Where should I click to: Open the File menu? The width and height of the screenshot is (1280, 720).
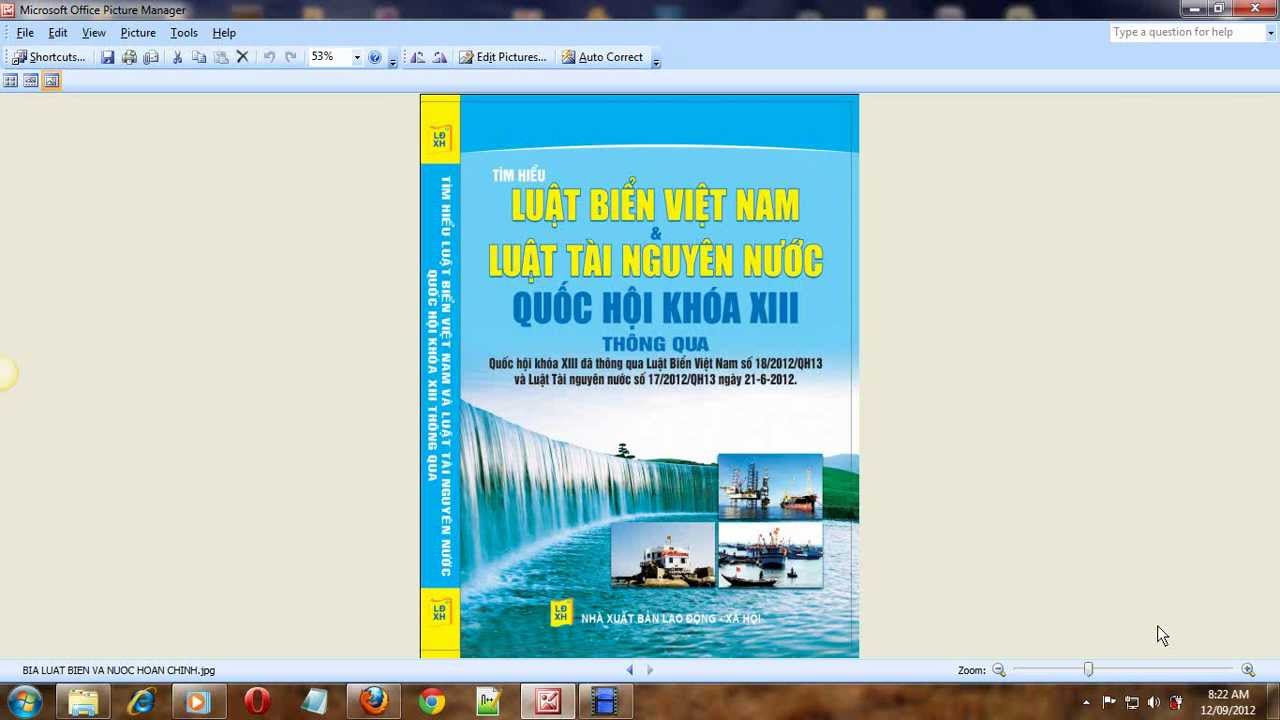(25, 33)
